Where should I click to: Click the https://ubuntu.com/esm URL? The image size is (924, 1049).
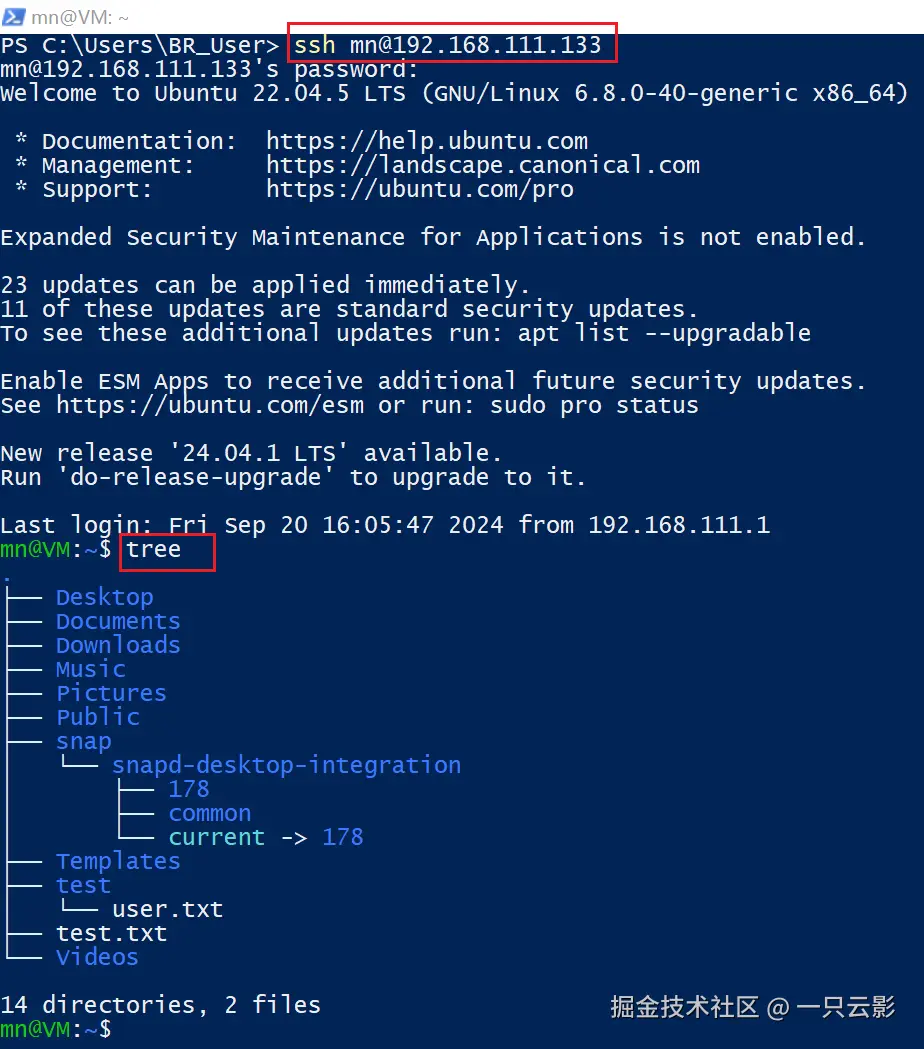coord(210,405)
